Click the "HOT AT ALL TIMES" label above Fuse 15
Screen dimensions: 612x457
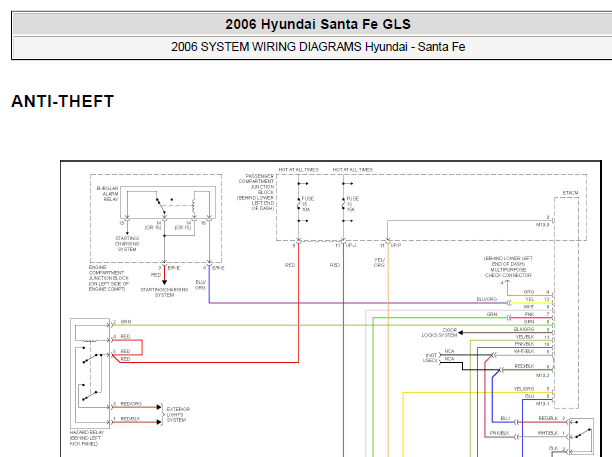[299, 170]
